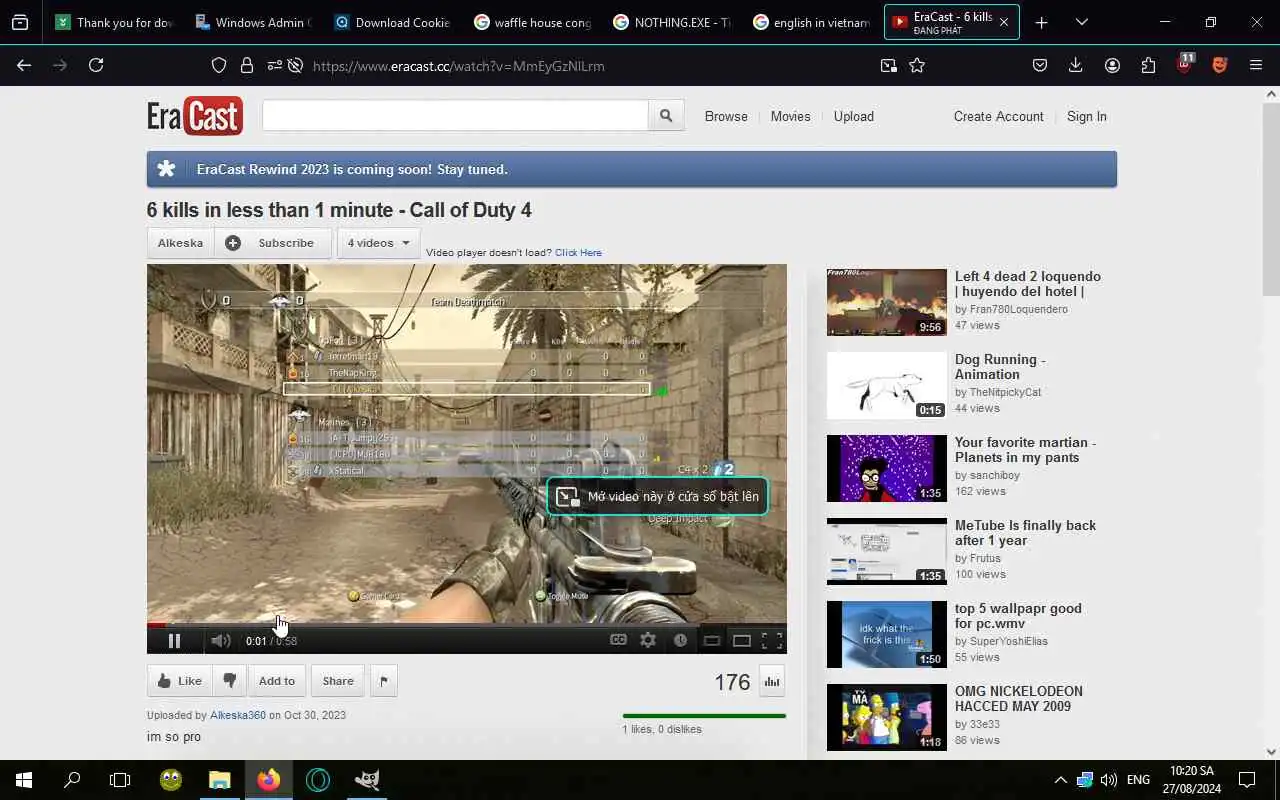Screen dimensions: 1280x800
Task: Expand the list all tabs chevron
Action: [1081, 22]
